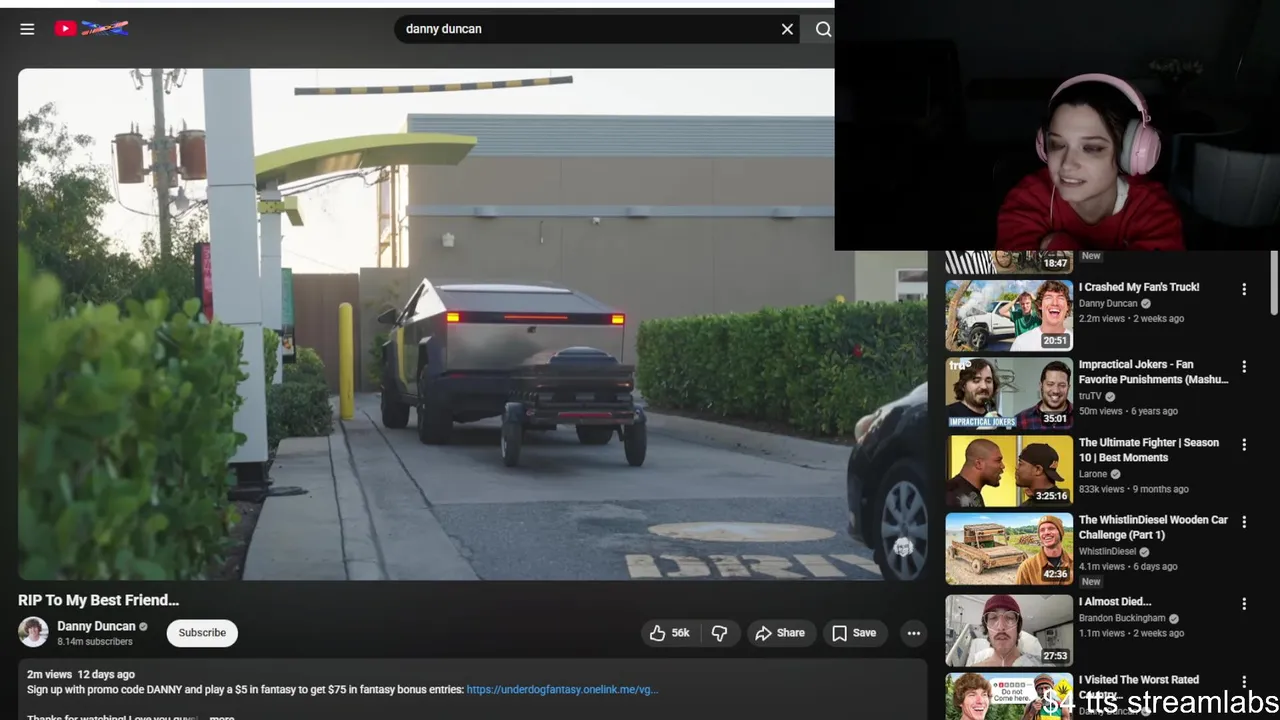1280x720 pixels.
Task: Open more actions ellipsis below the video
Action: (x=913, y=633)
